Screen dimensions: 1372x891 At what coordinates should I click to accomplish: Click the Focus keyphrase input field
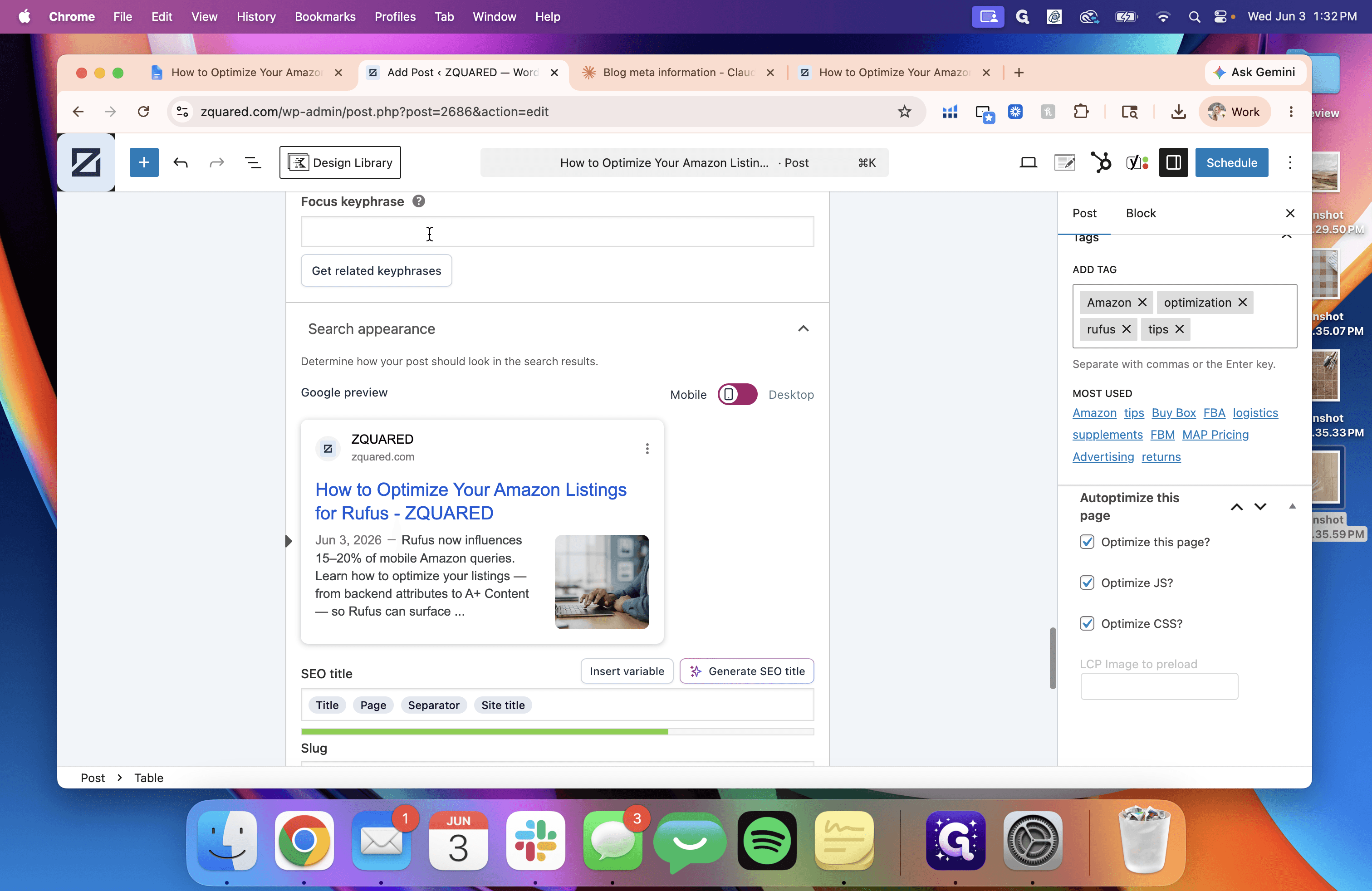(557, 232)
